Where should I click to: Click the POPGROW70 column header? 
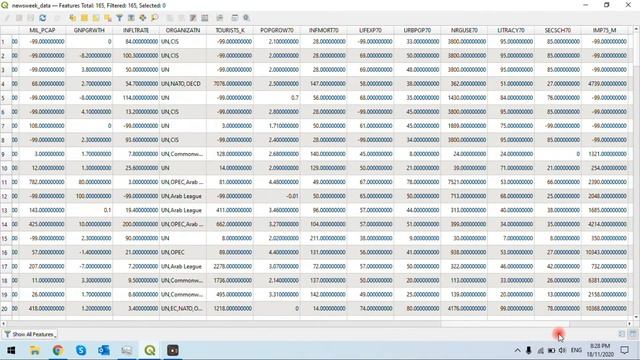click(277, 30)
